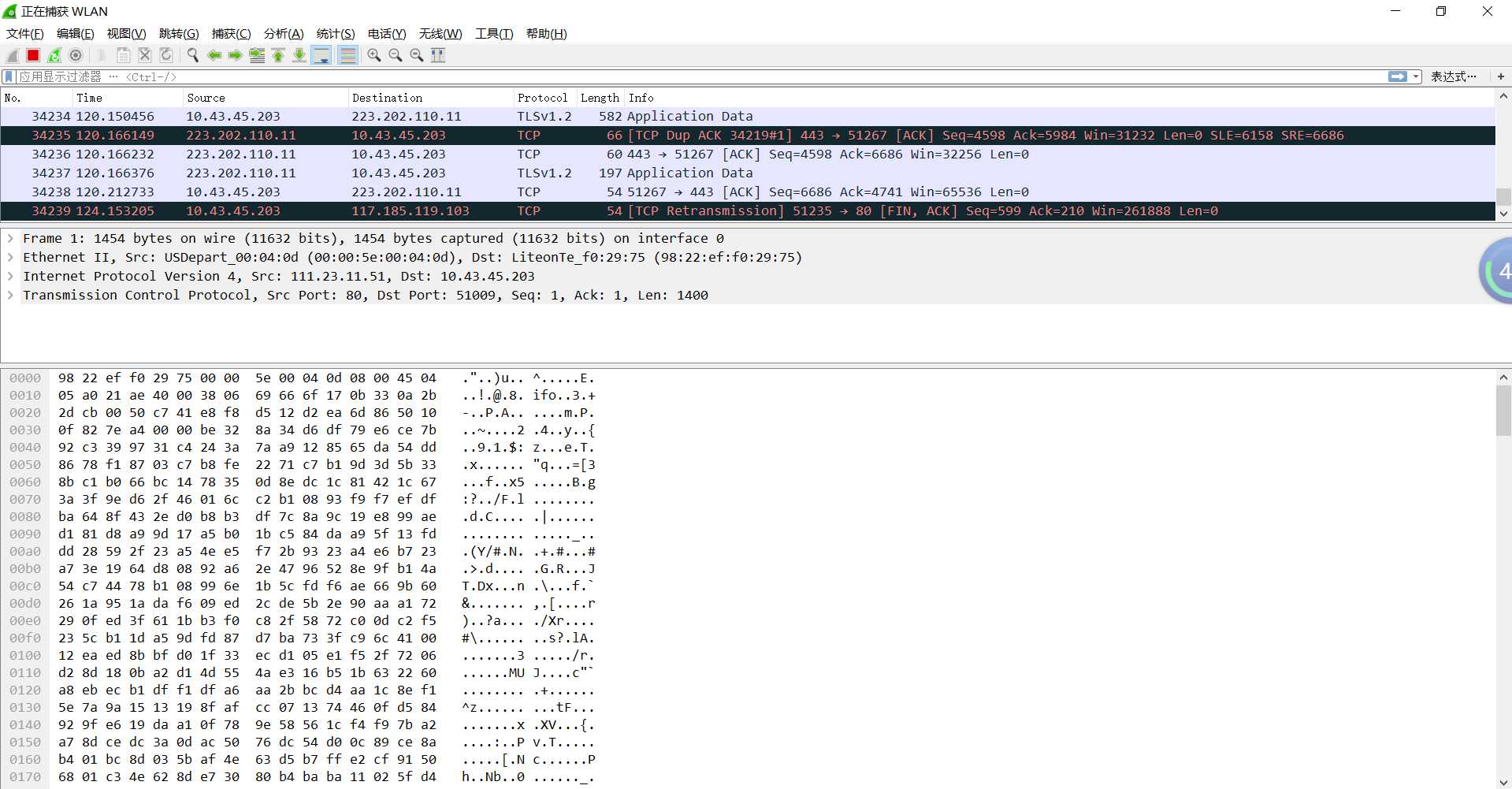Open the 跳转(G) menu
The image size is (1512, 789).
[179, 33]
